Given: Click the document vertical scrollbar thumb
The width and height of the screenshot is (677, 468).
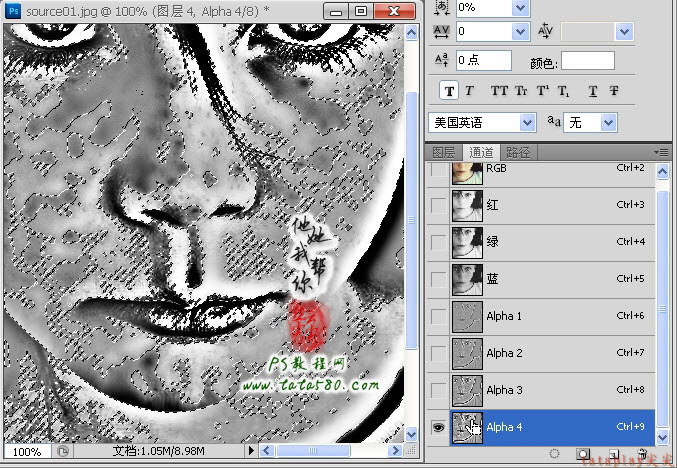Looking at the screenshot, I should (x=411, y=220).
